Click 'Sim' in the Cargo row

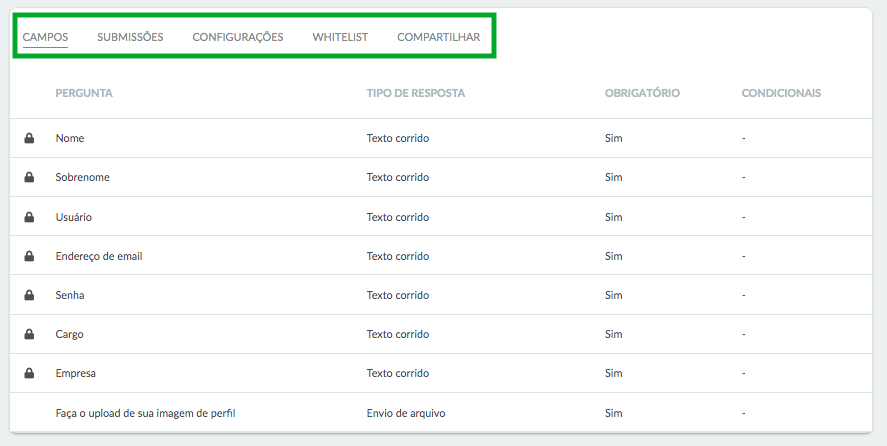pyautogui.click(x=613, y=334)
